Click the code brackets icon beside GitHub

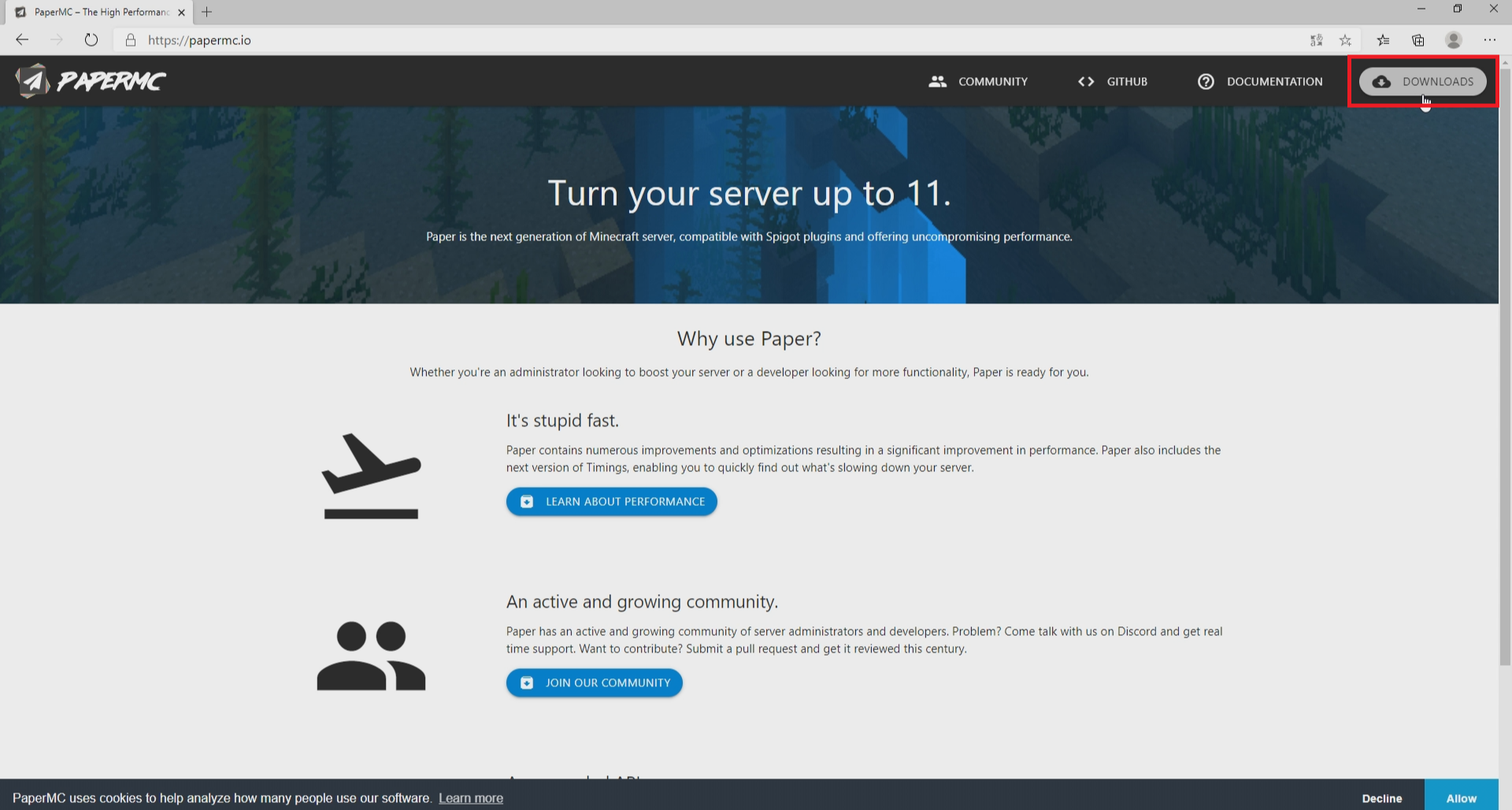1086,81
